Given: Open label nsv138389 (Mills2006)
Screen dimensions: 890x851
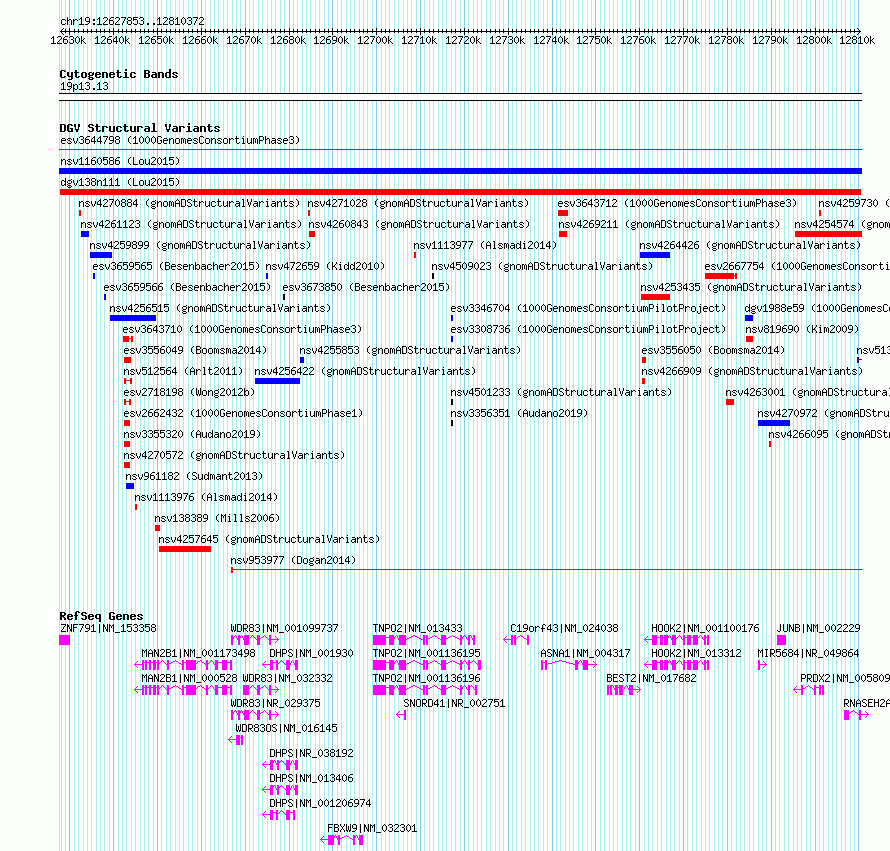Looking at the screenshot, I should [x=217, y=518].
